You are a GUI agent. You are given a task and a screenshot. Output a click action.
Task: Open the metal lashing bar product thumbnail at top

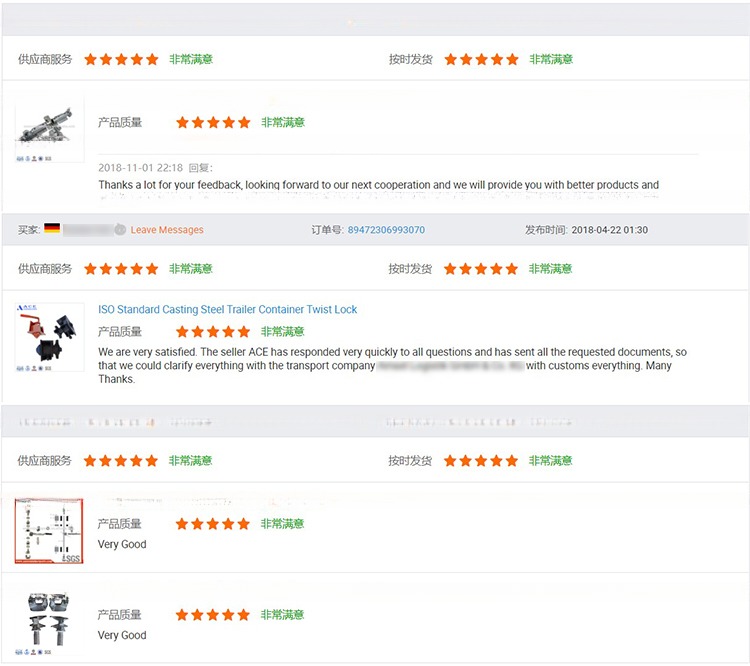click(50, 132)
